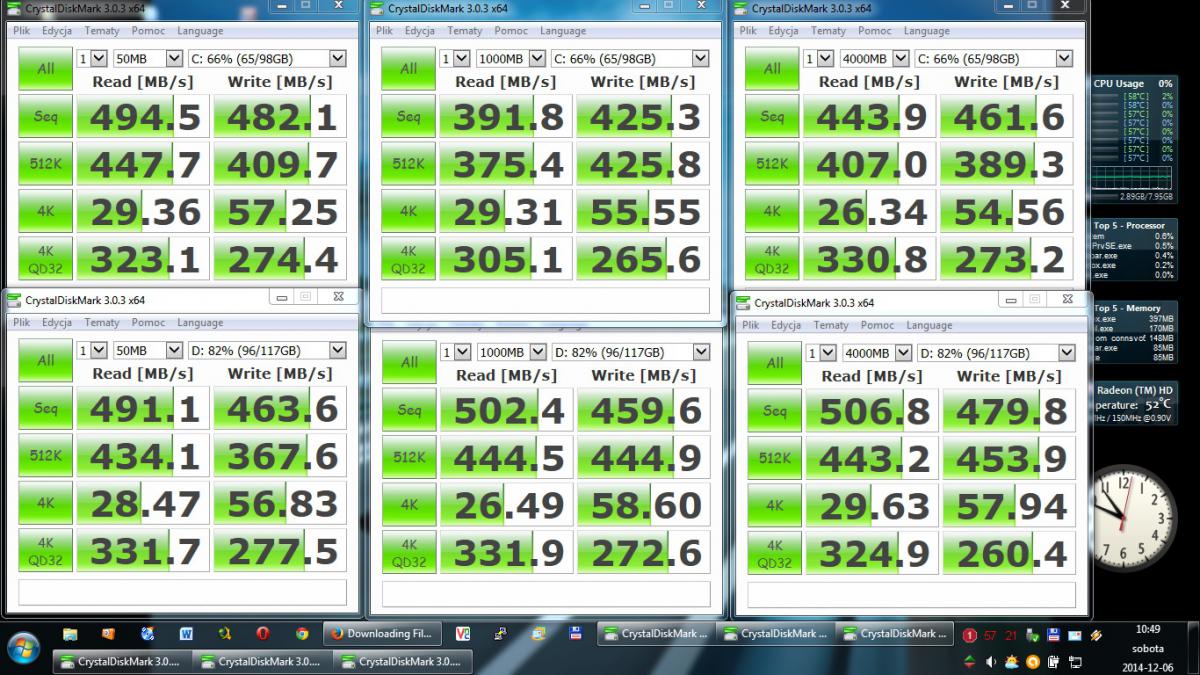Click the CPU Usage desktop gadget
Screen dimensions: 1200x675
1133,142
